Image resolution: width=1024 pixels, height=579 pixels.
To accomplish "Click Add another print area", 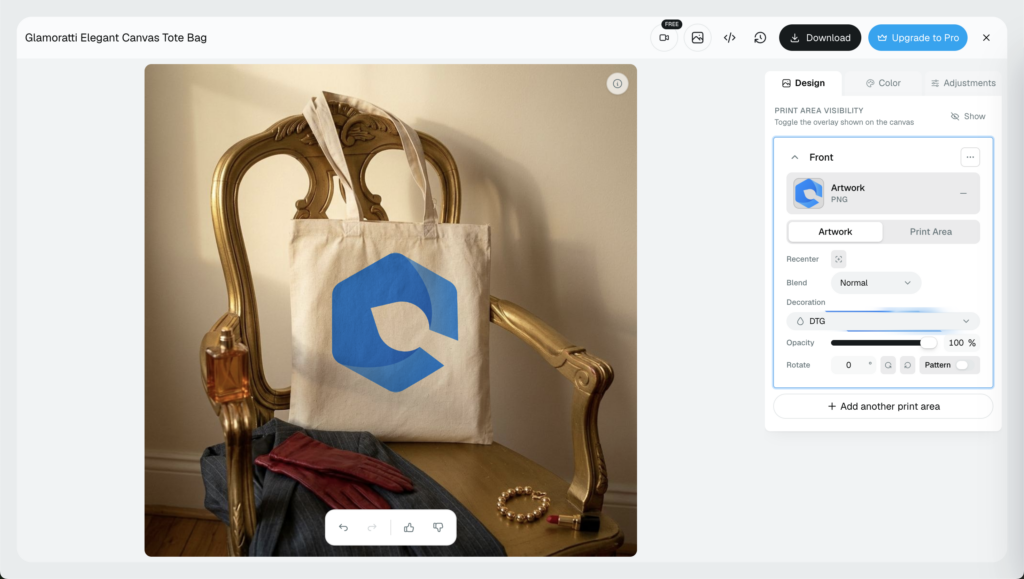I will [x=883, y=406].
